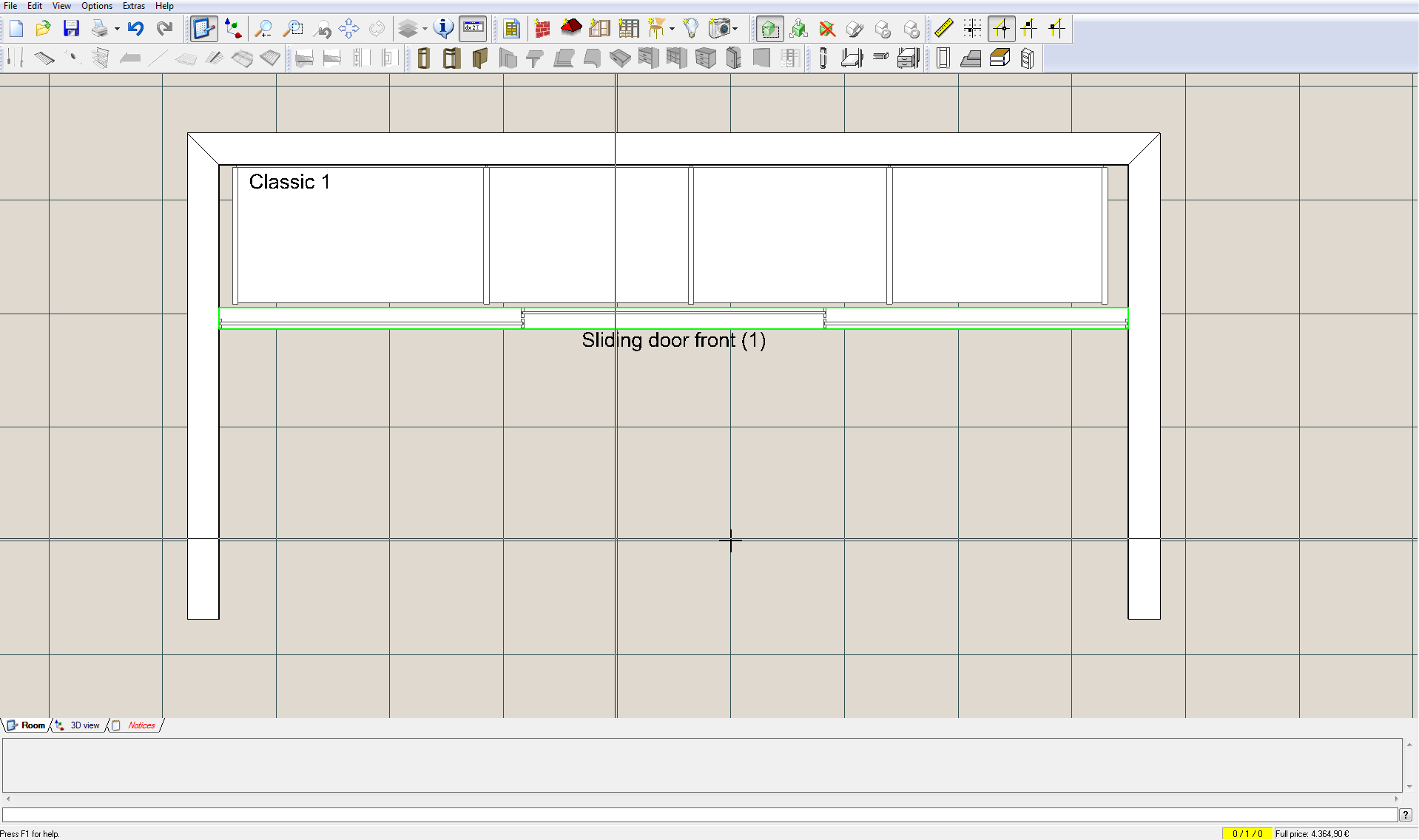Screen dimensions: 1419x840
Task: Expand the chair furniture dropdown arrow
Action: (672, 30)
